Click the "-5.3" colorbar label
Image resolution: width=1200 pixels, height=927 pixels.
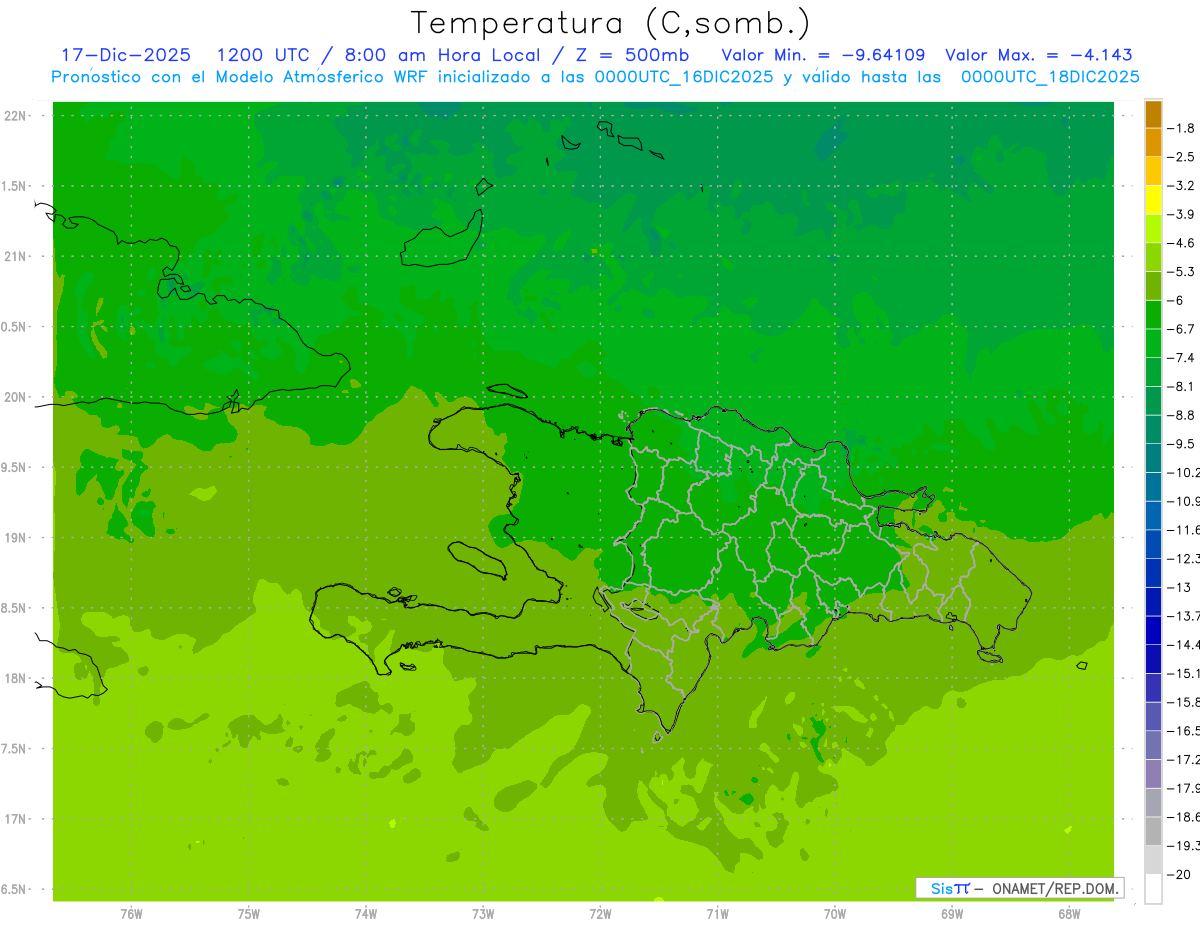point(1183,271)
